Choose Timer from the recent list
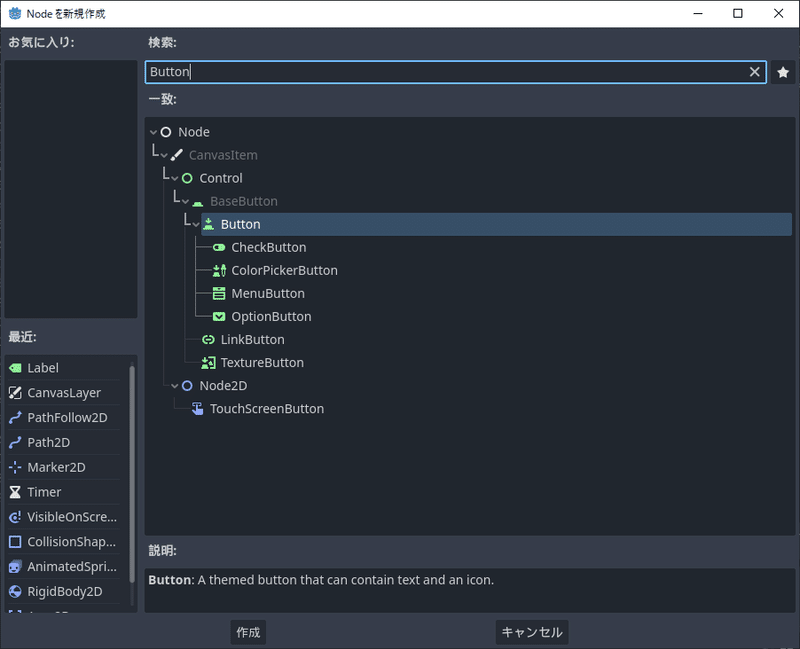The height and width of the screenshot is (649, 800). [x=44, y=492]
